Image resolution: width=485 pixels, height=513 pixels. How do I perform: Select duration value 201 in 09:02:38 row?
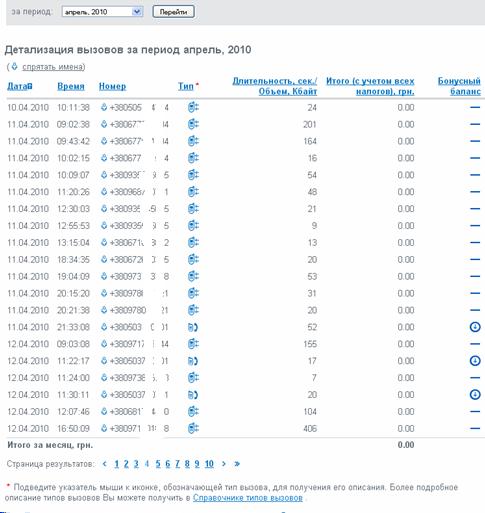point(310,124)
